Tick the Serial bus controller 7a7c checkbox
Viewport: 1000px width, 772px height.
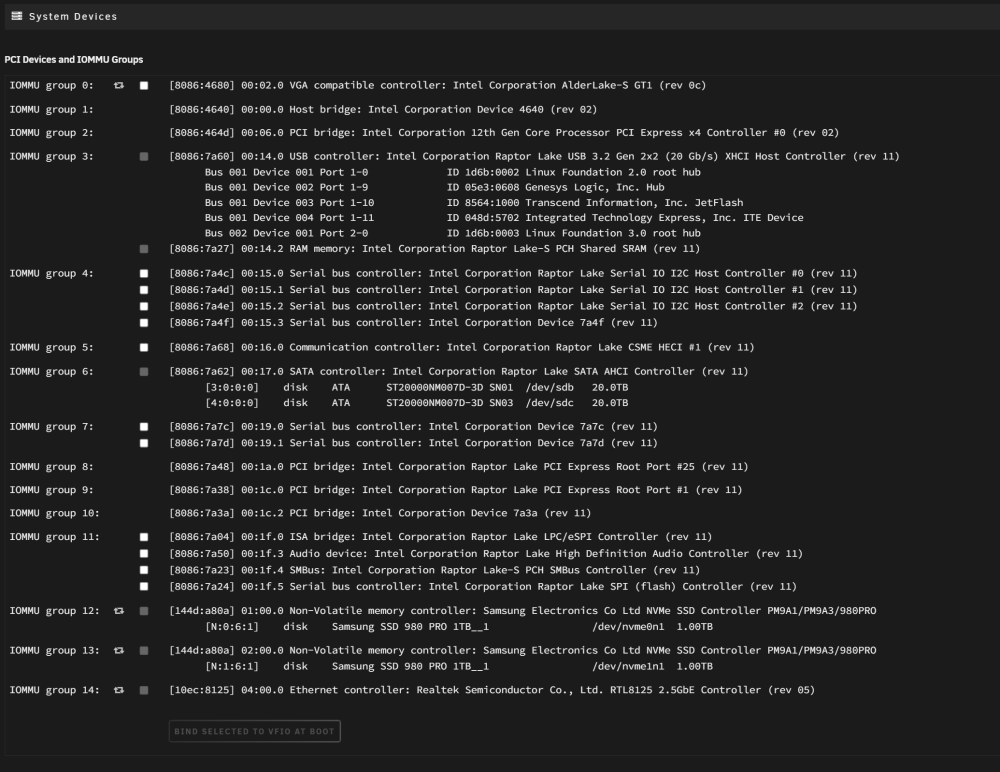(x=144, y=427)
